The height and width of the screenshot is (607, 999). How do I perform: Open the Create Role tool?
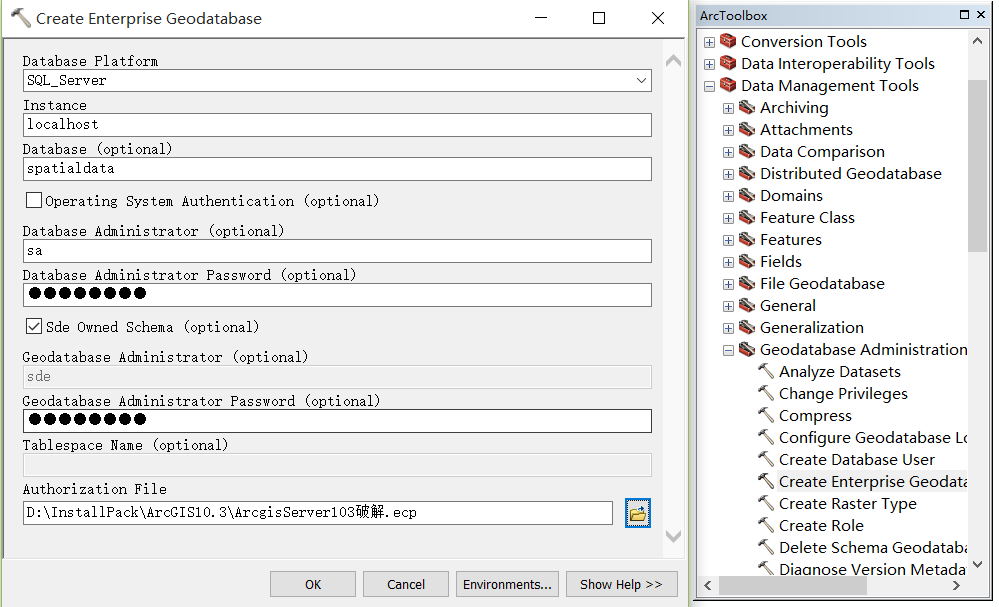point(821,526)
